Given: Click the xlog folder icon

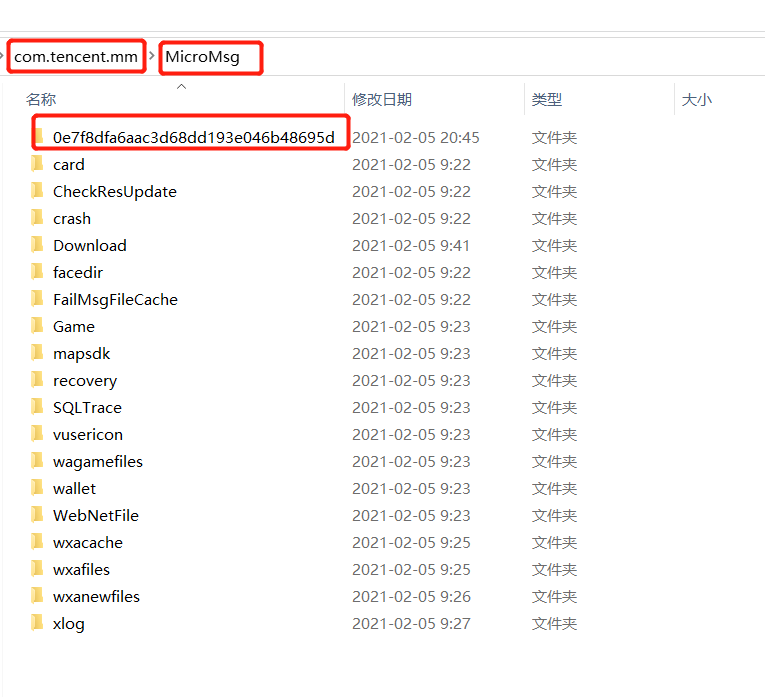Looking at the screenshot, I should click(x=38, y=623).
